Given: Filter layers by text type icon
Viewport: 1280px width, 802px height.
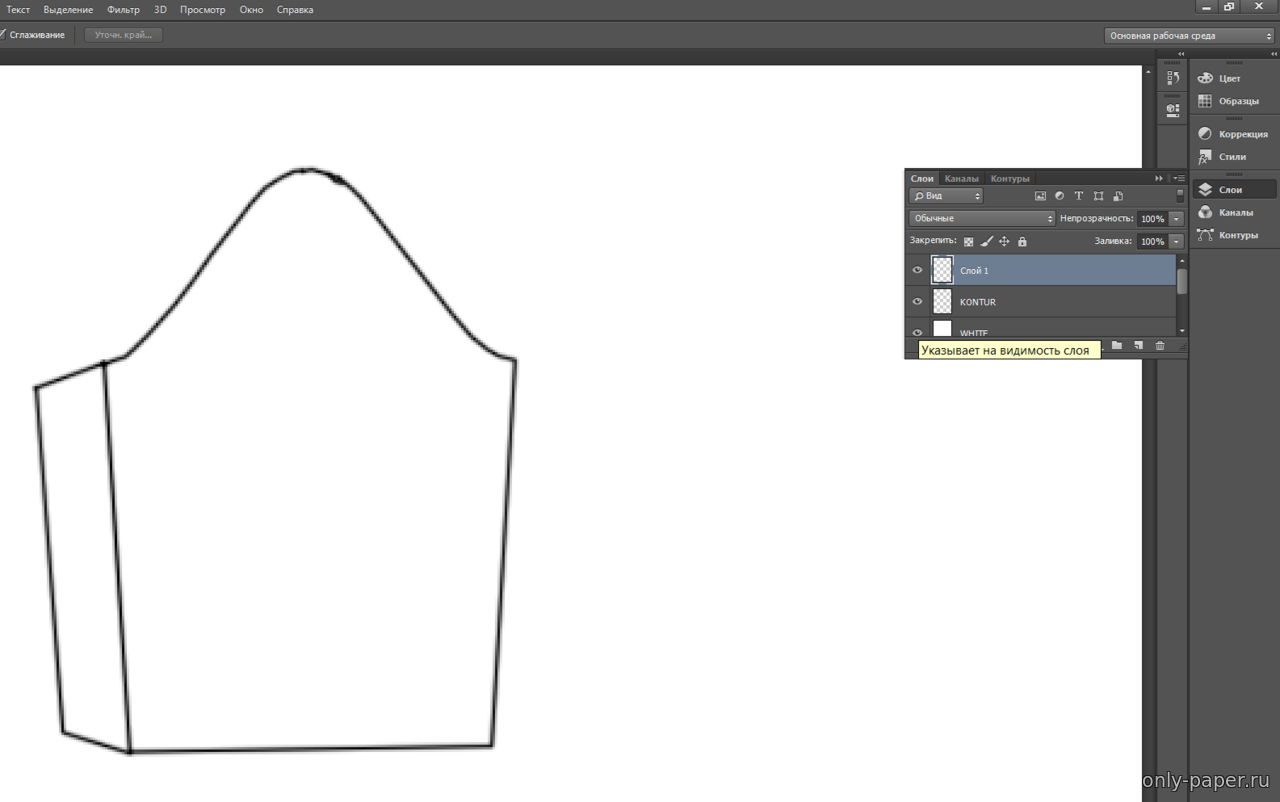Looking at the screenshot, I should (1079, 196).
